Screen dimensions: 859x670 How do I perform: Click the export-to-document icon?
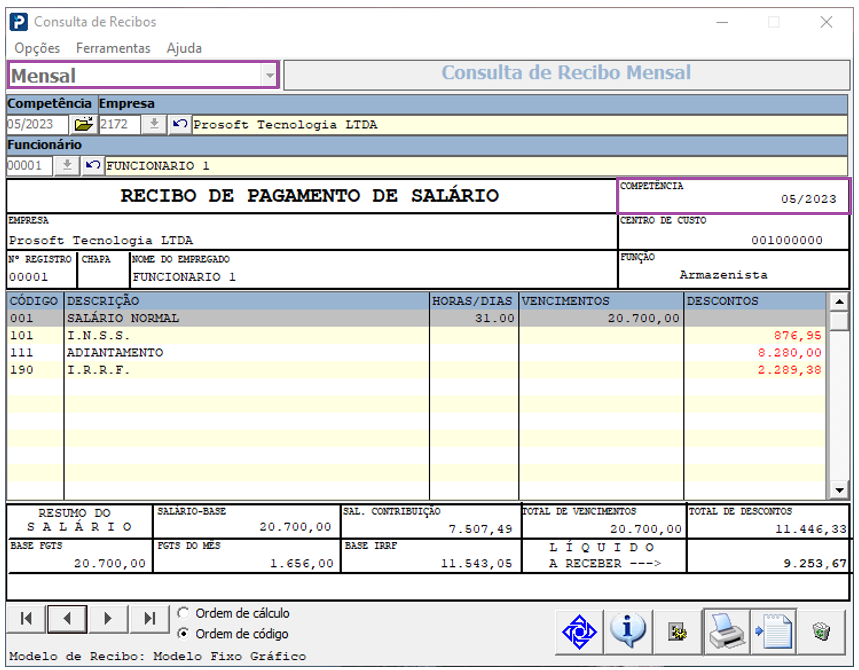pos(773,632)
